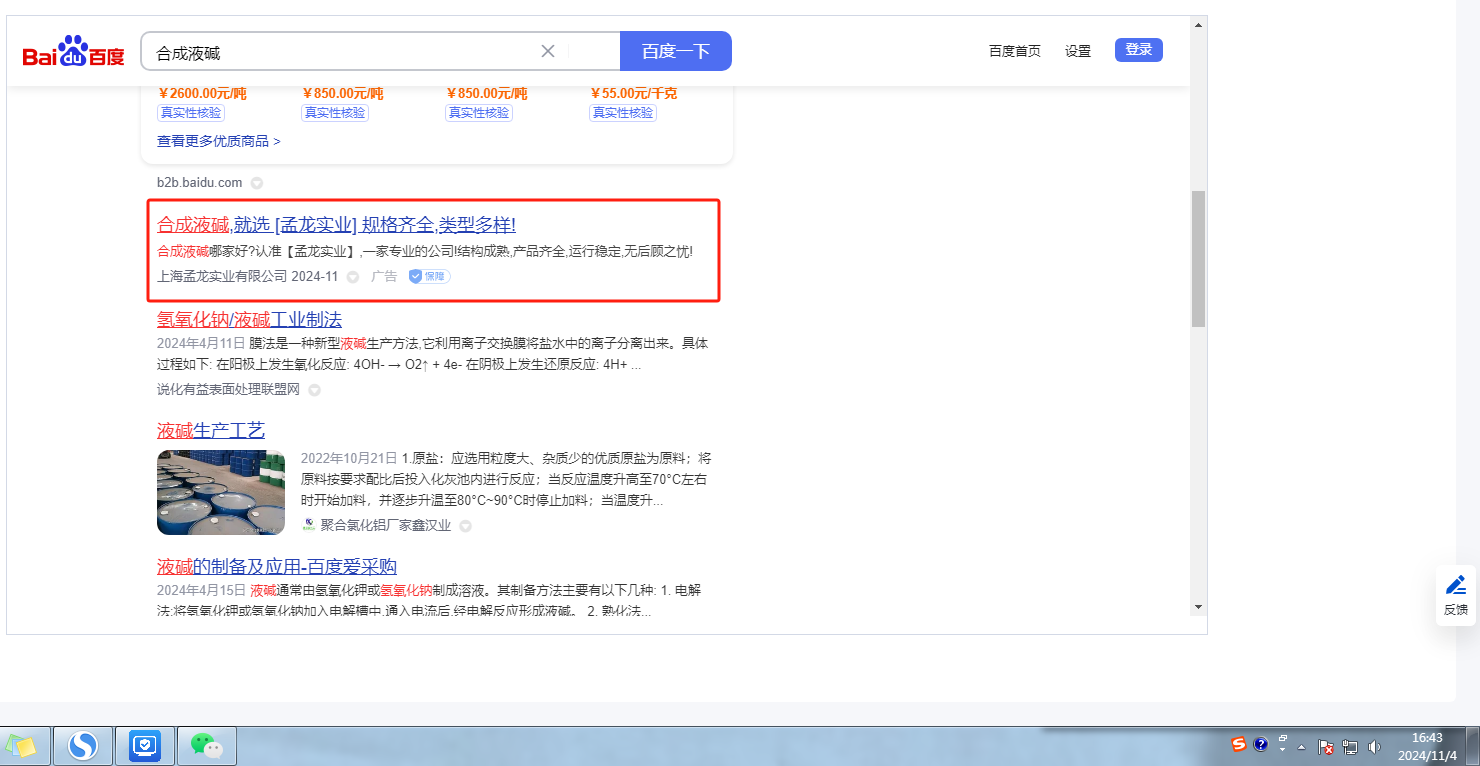Viewport: 1480px width, 766px height.
Task: Open the volume speaker tray icon
Action: tap(1374, 746)
